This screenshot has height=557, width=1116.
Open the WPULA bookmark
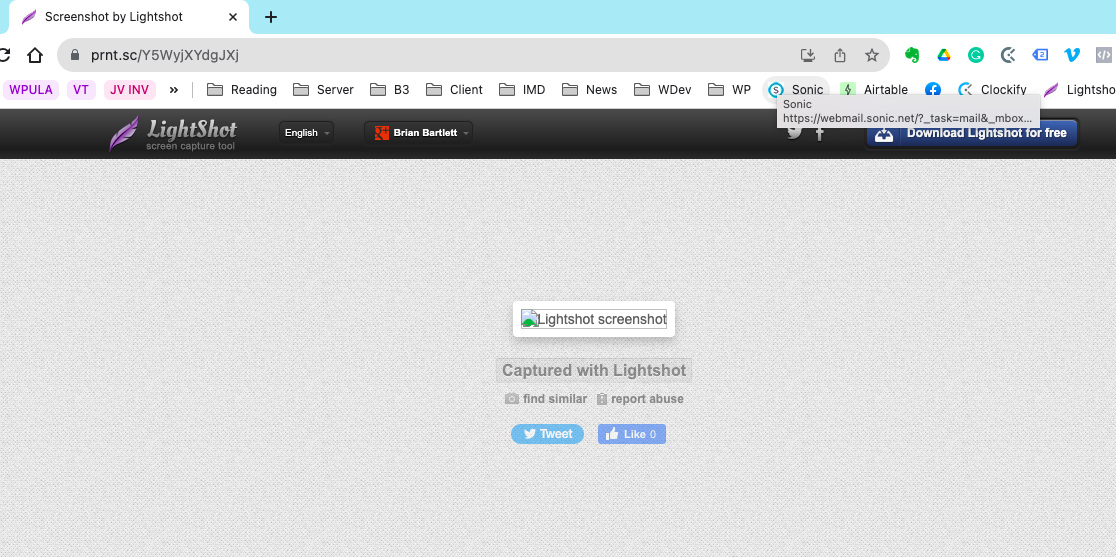pos(31,90)
